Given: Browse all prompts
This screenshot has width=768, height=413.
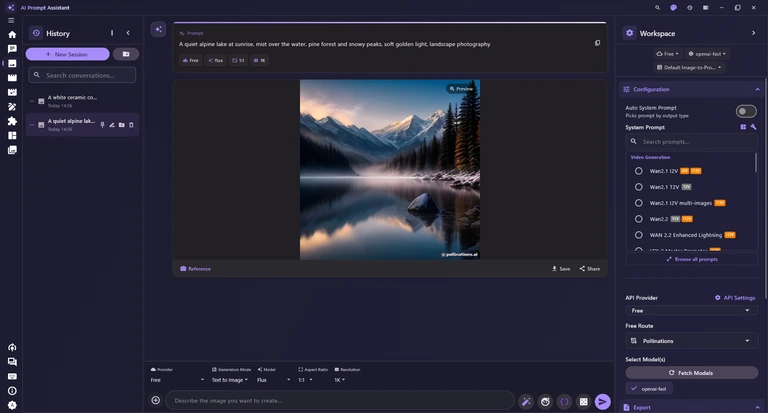Looking at the screenshot, I should tap(692, 259).
